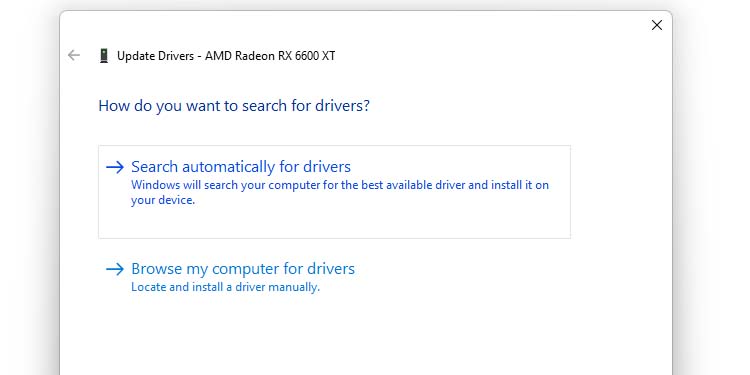Click arrow icon next to Search automatically
The height and width of the screenshot is (375, 750).
[x=115, y=167]
